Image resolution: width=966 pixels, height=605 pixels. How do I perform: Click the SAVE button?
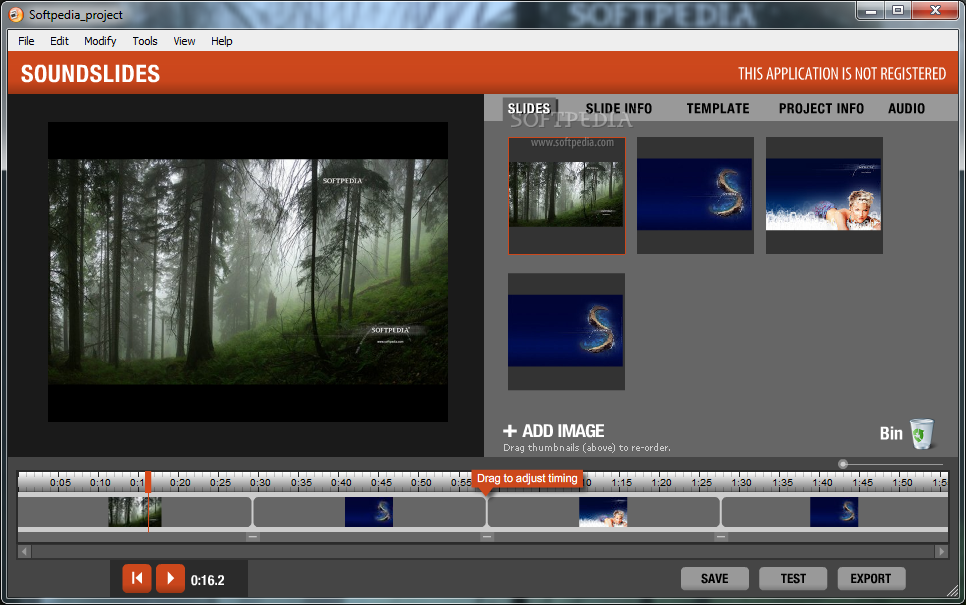715,579
